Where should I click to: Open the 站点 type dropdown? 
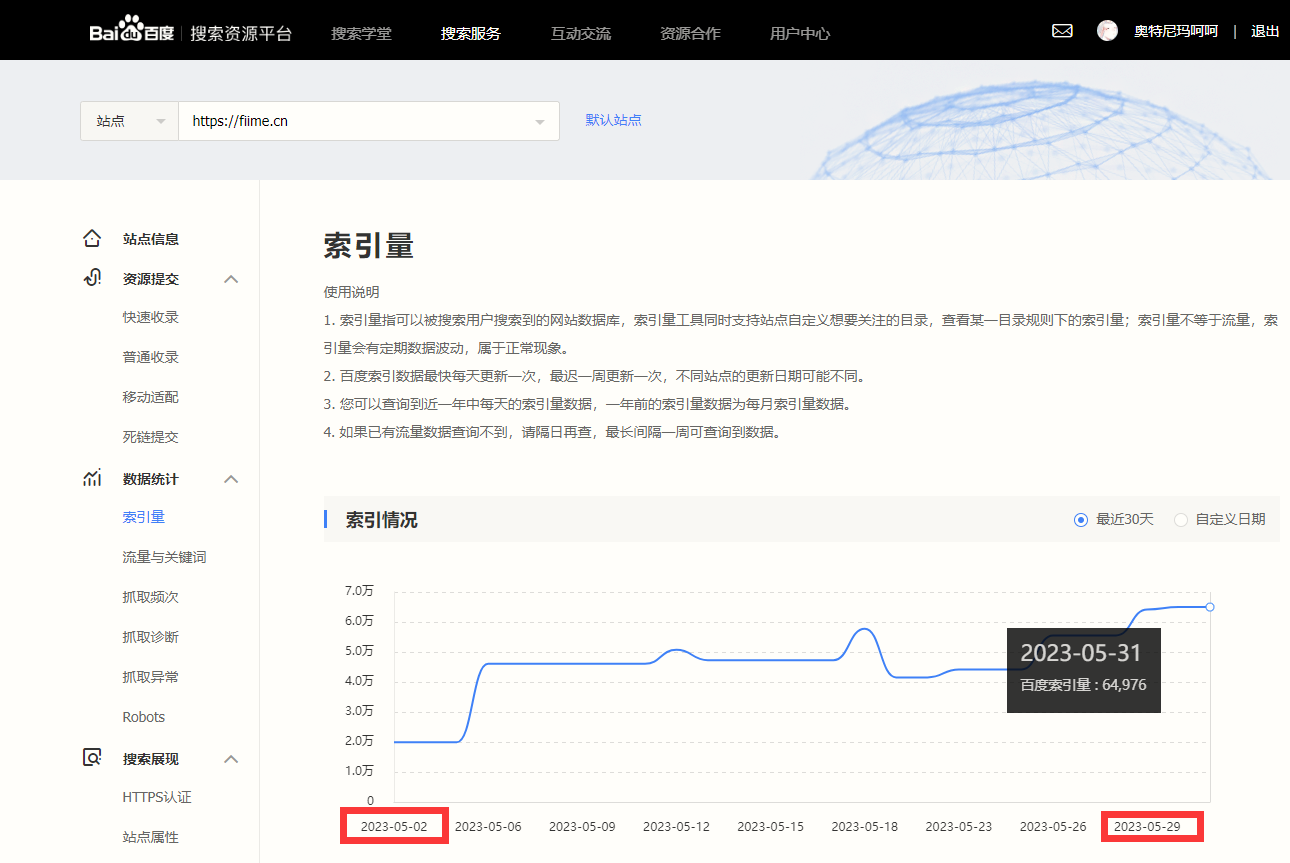[x=130, y=121]
